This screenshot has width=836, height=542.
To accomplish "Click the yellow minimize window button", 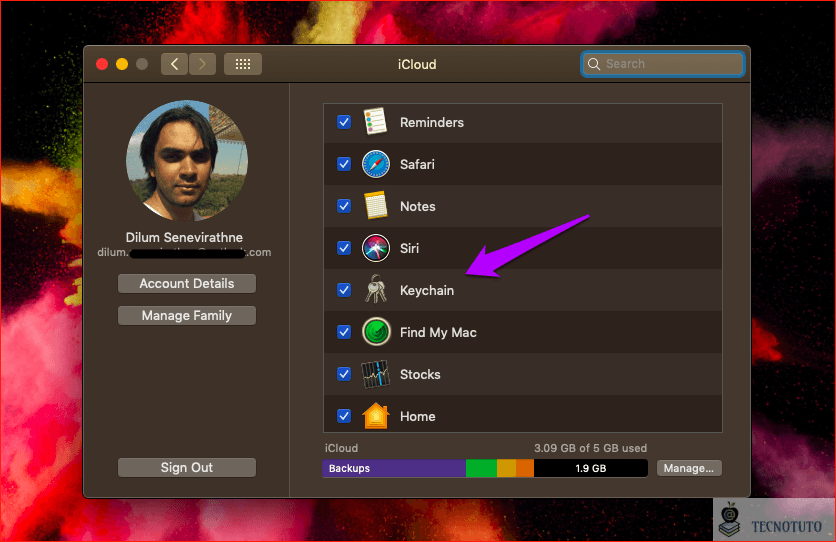I will pos(122,64).
